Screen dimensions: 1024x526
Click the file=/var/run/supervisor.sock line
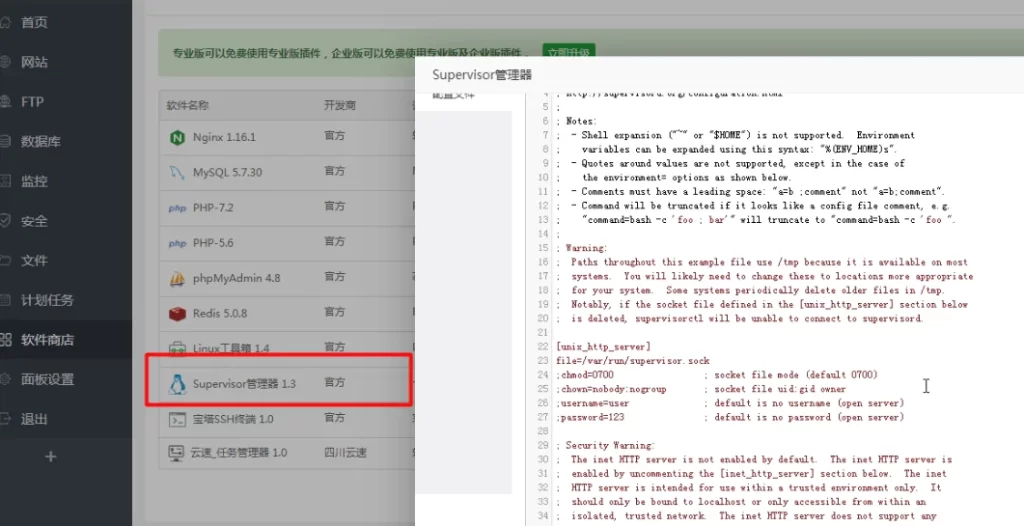[632, 361]
